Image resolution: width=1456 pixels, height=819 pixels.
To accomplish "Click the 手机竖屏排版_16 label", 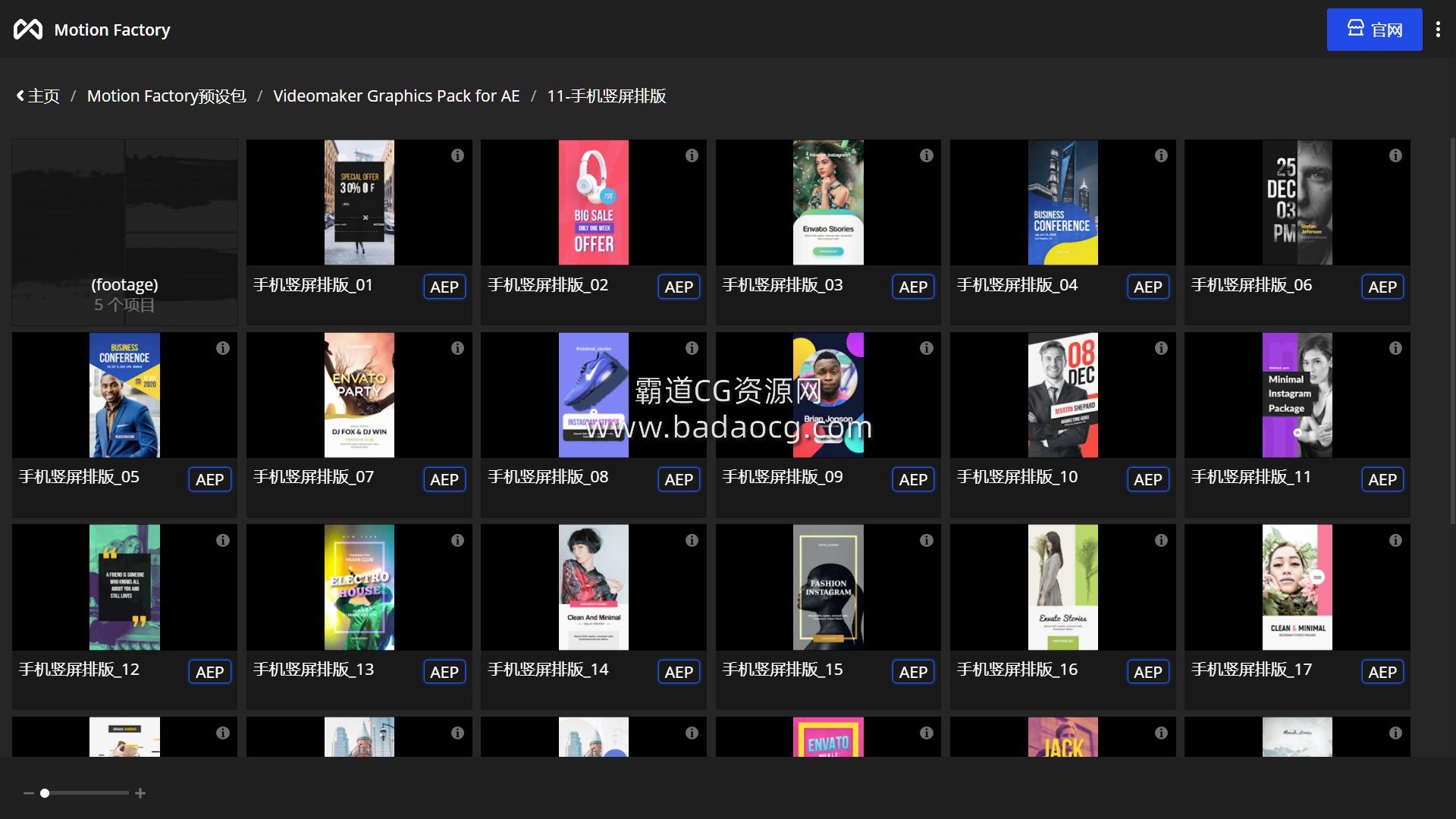I will [x=1017, y=670].
